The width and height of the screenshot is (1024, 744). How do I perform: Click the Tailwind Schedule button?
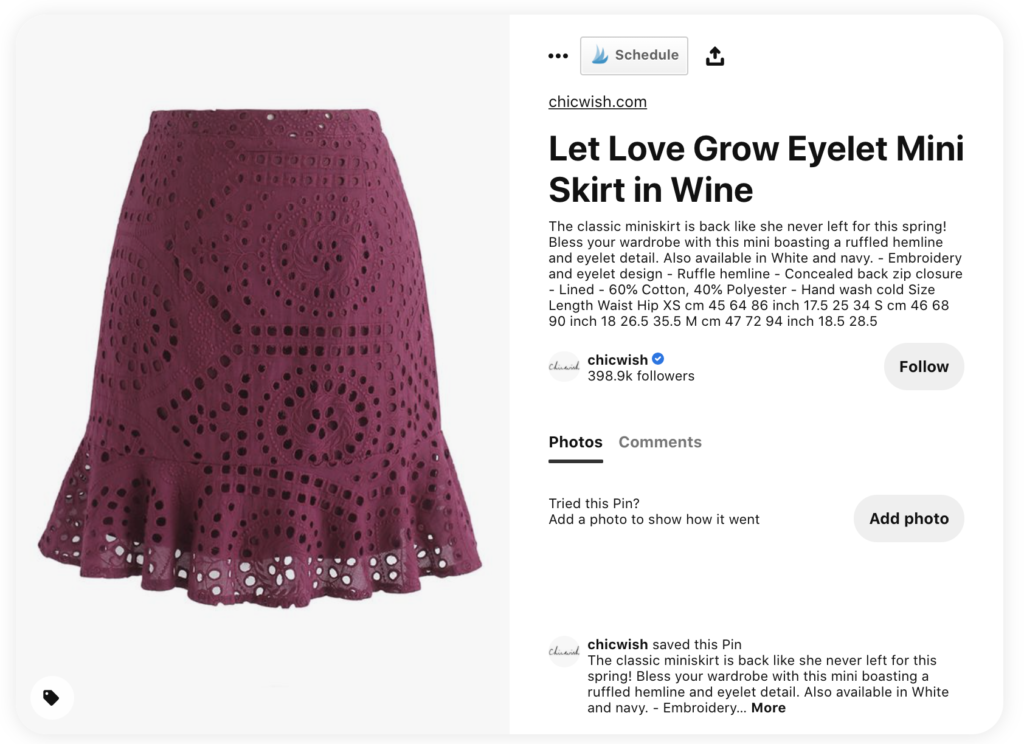(x=634, y=56)
